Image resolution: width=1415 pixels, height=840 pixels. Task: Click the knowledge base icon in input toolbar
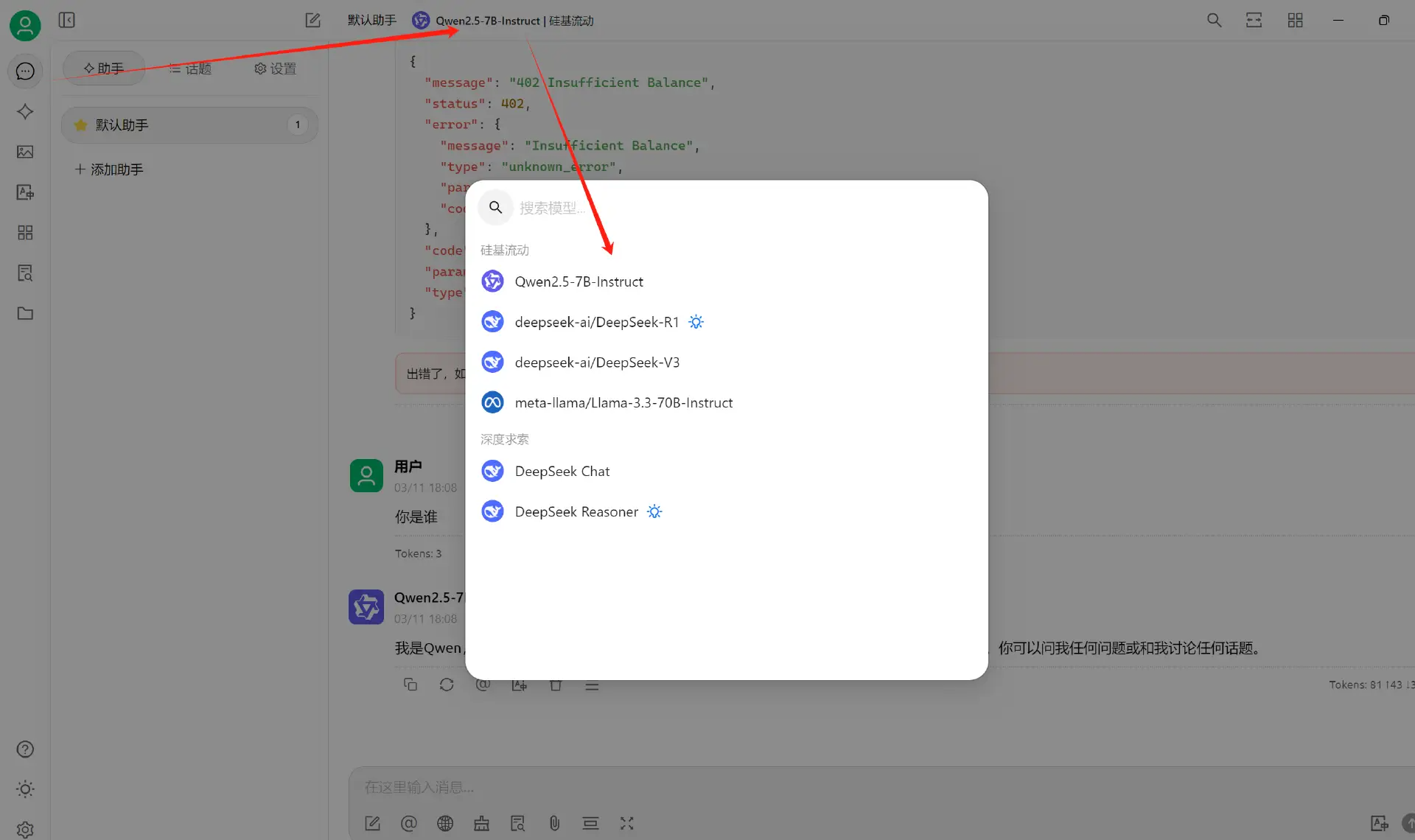pos(517,823)
